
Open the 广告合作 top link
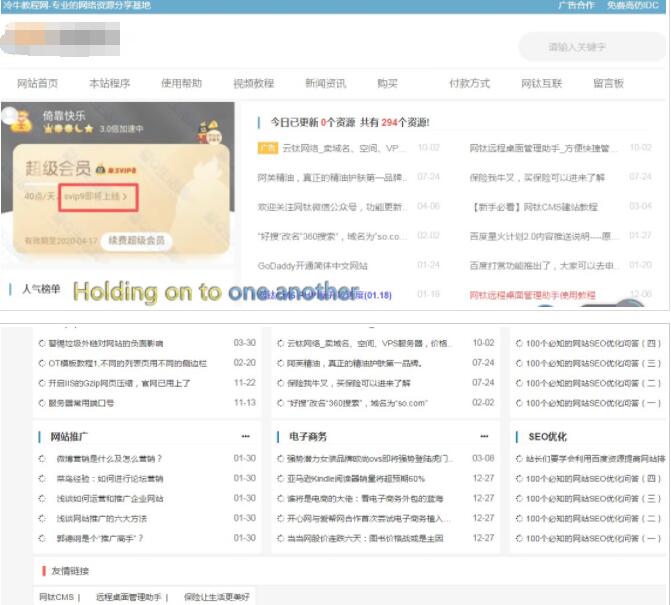point(576,6)
